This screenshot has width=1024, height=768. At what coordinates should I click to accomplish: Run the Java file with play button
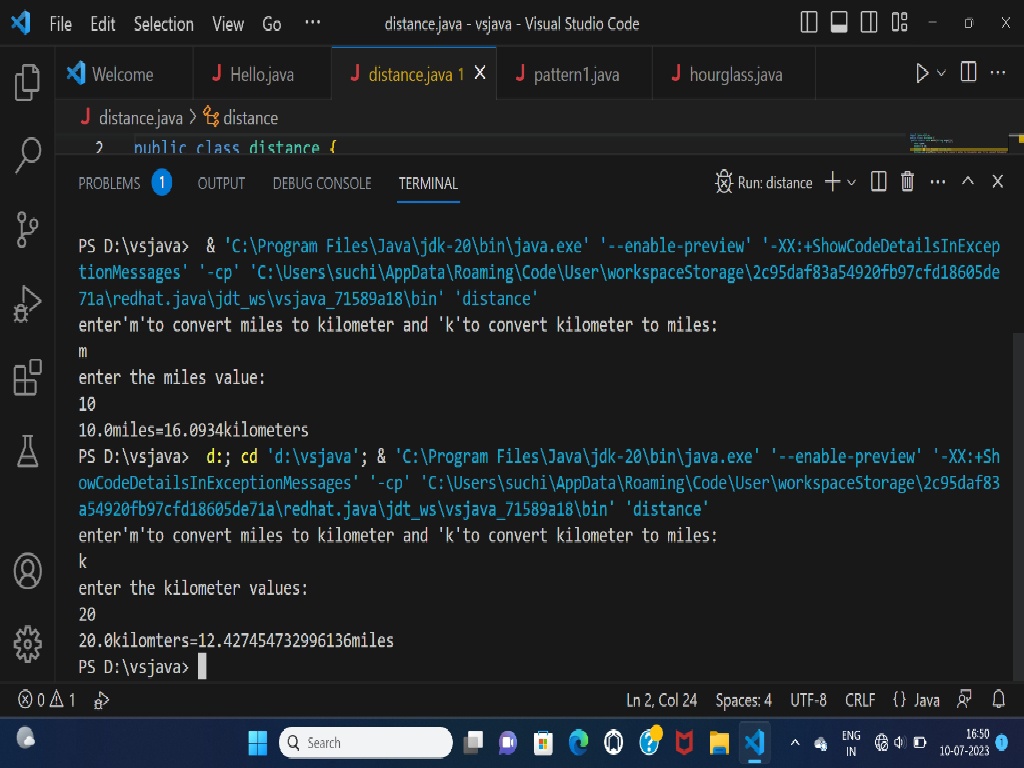[921, 73]
